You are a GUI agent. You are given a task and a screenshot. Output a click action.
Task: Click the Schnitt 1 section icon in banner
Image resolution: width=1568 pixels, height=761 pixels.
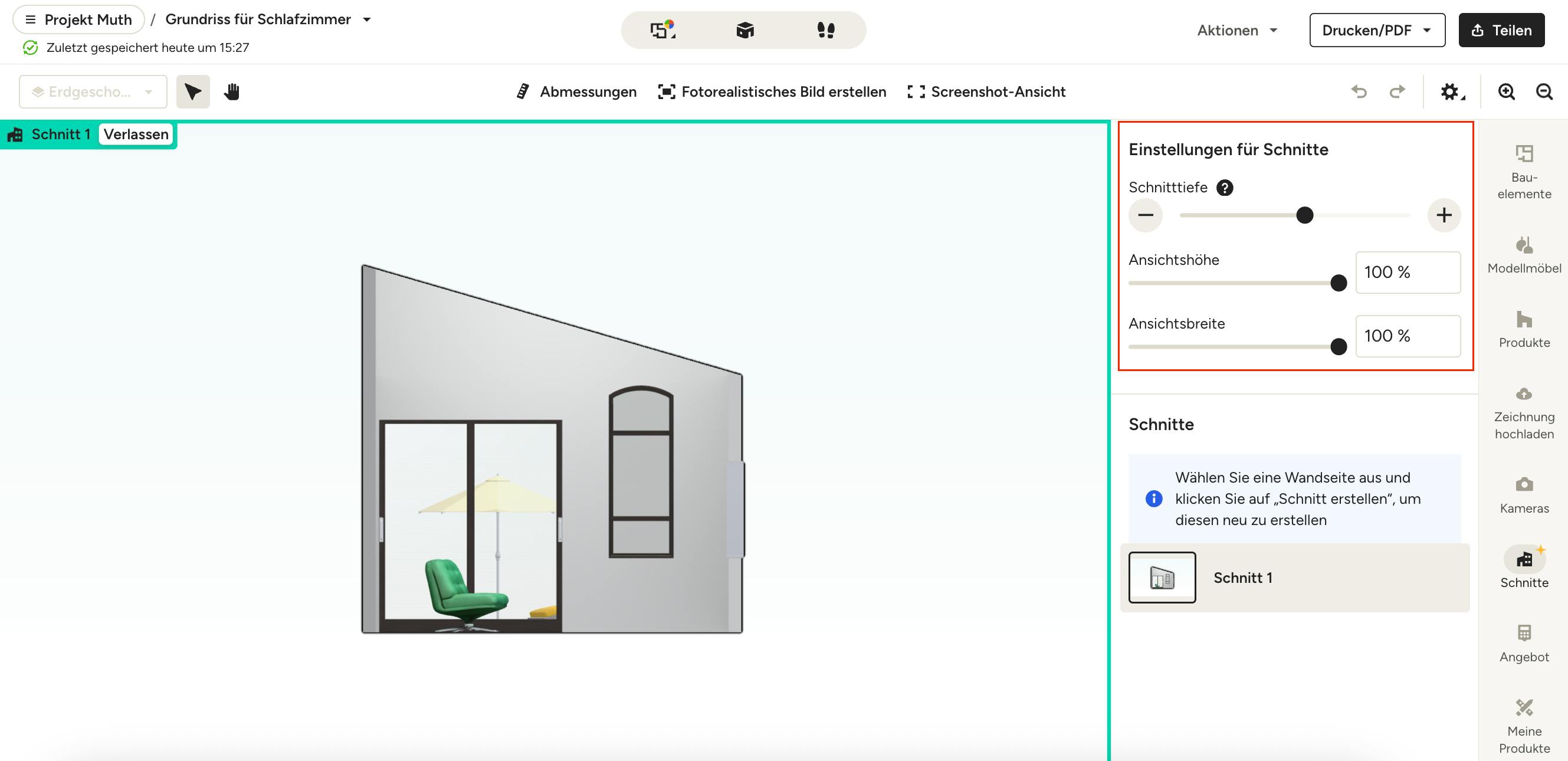[15, 135]
